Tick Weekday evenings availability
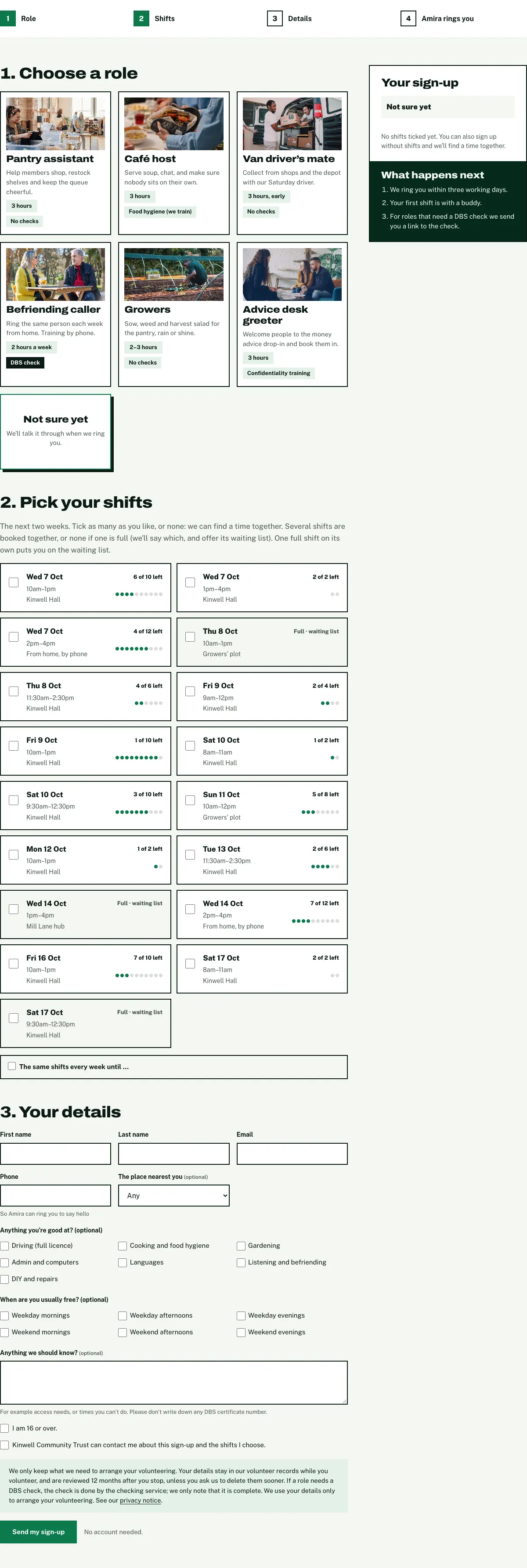This screenshot has height=1568, width=527. [x=241, y=1315]
